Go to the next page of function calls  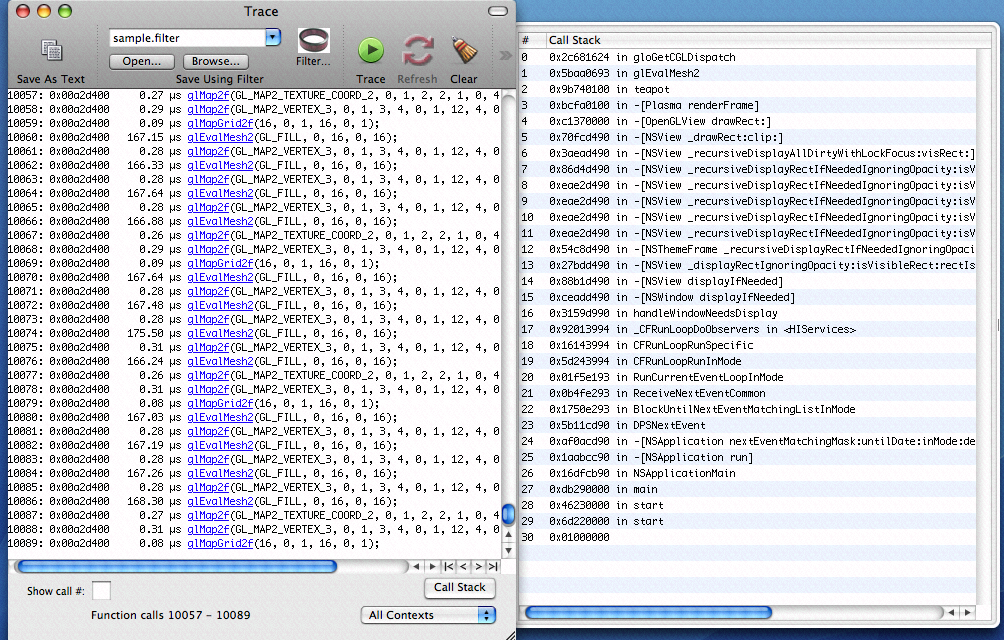[478, 567]
